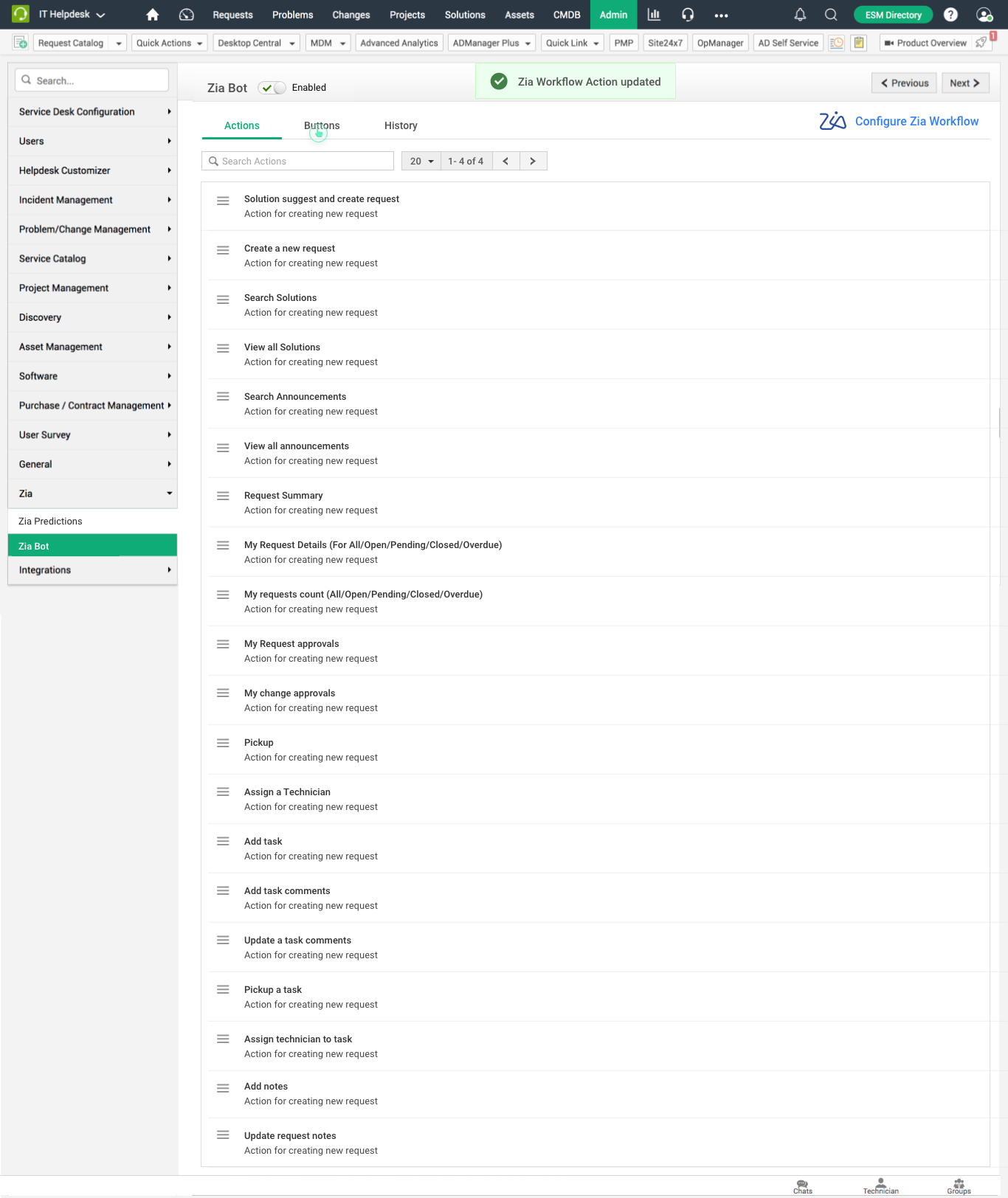Click drag handle for Search Solutions

click(x=223, y=300)
